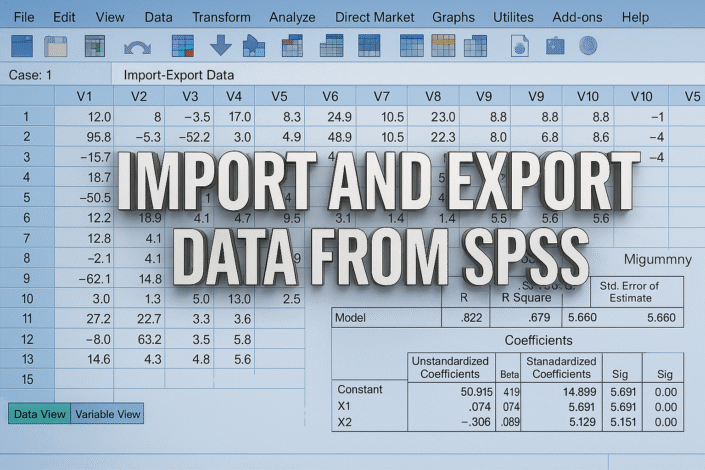The width and height of the screenshot is (705, 470).
Task: Switch to the Data View tab
Action: [40, 414]
